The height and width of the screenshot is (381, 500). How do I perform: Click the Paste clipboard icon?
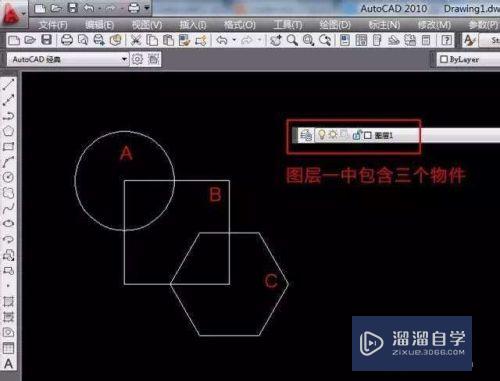(168, 40)
